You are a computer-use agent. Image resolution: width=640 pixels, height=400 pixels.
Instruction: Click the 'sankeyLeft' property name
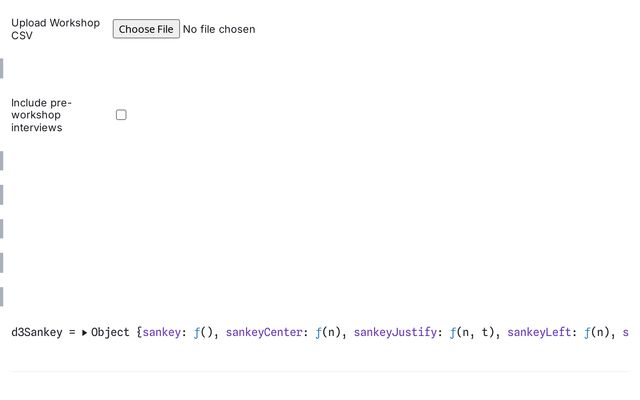[x=539, y=332]
